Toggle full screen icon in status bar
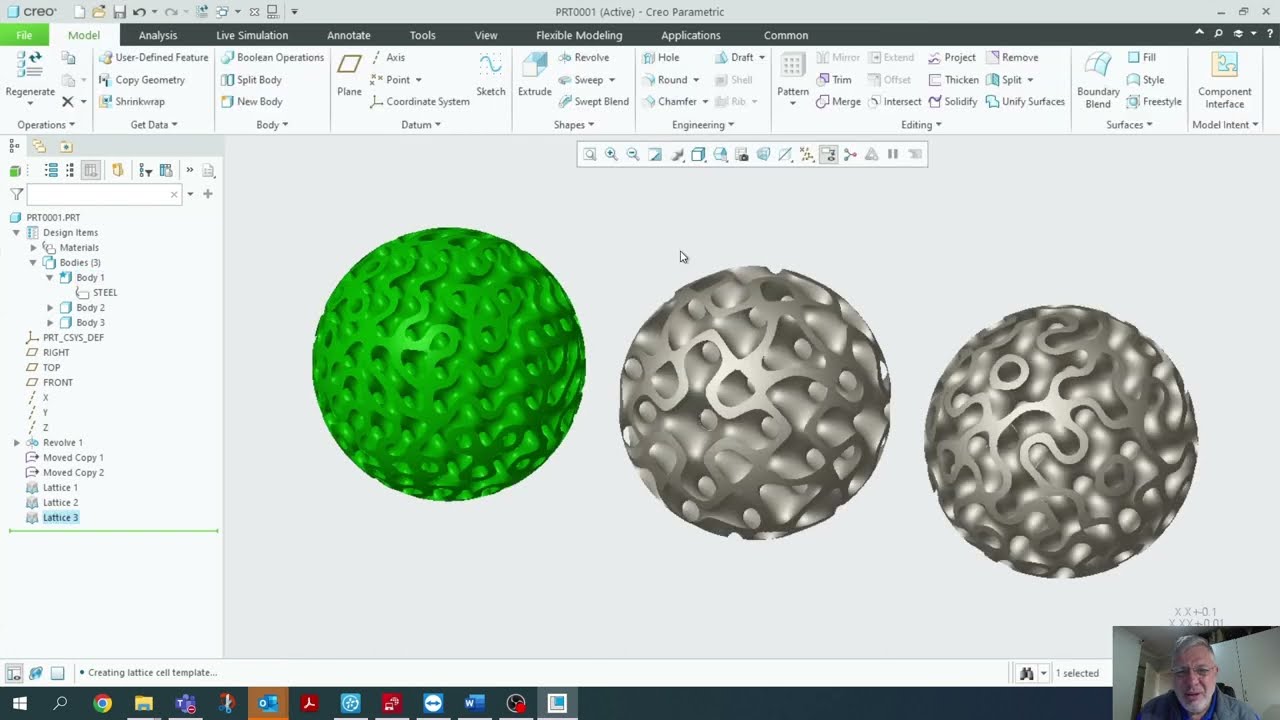Image resolution: width=1280 pixels, height=720 pixels. tap(57, 673)
